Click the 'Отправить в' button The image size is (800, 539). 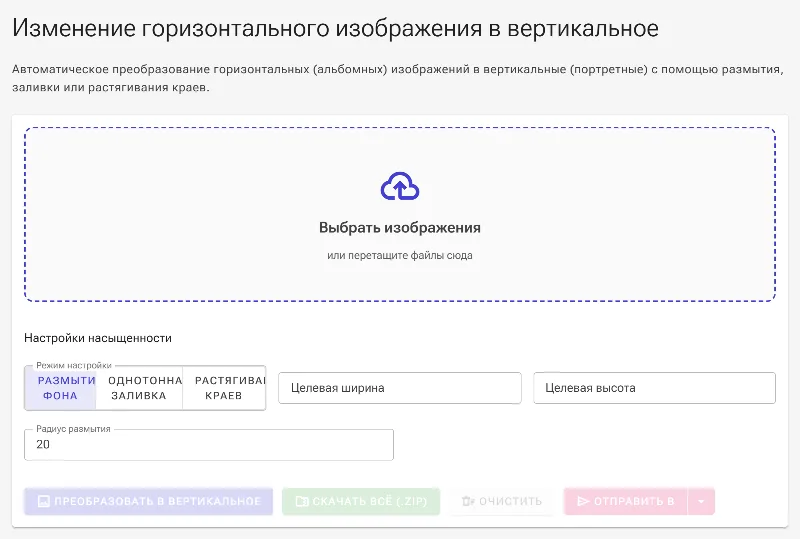(x=626, y=501)
